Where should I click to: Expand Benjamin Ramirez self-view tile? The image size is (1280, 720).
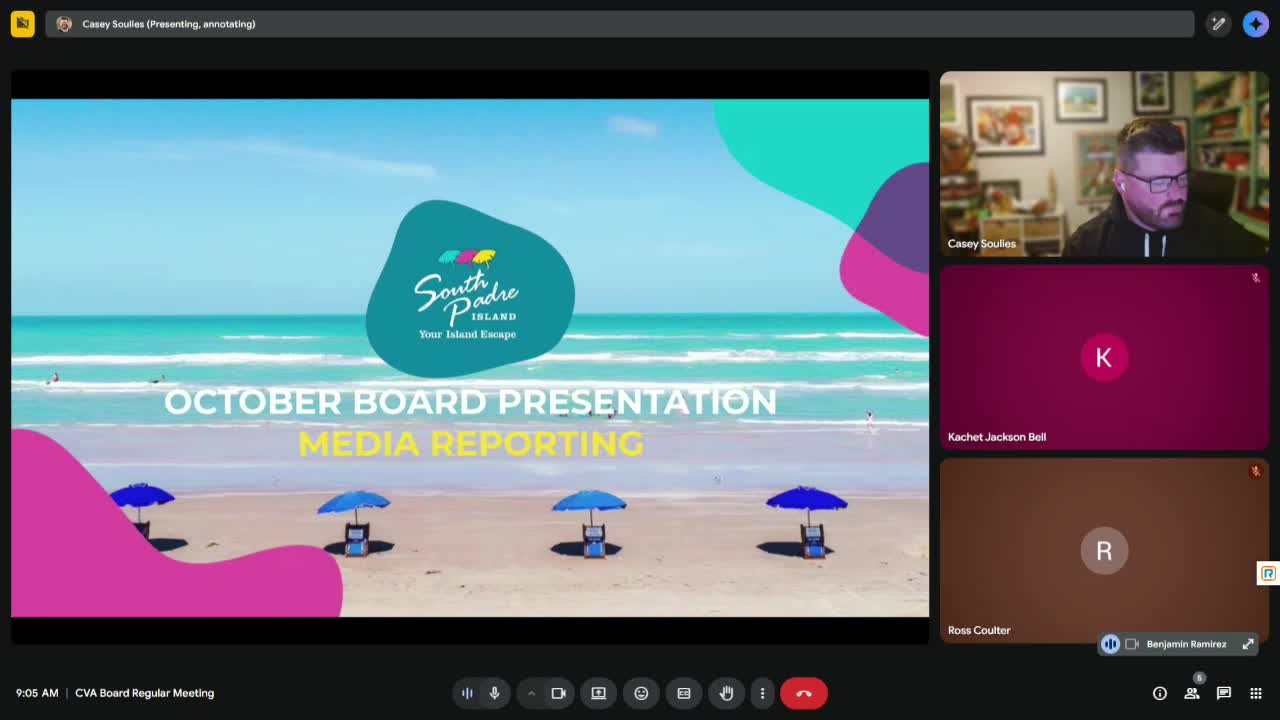click(x=1248, y=644)
